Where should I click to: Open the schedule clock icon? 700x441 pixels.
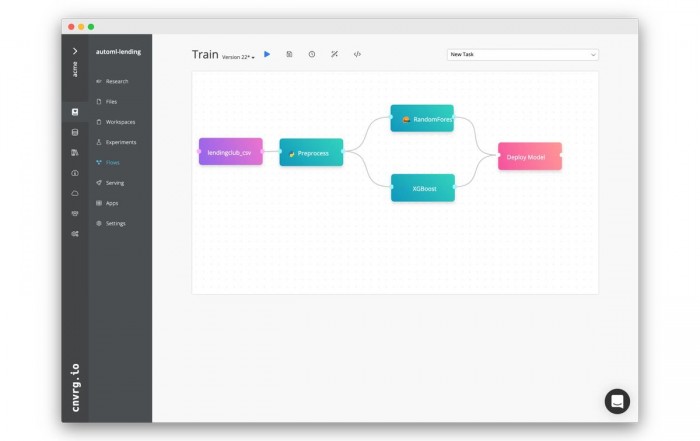(311, 54)
